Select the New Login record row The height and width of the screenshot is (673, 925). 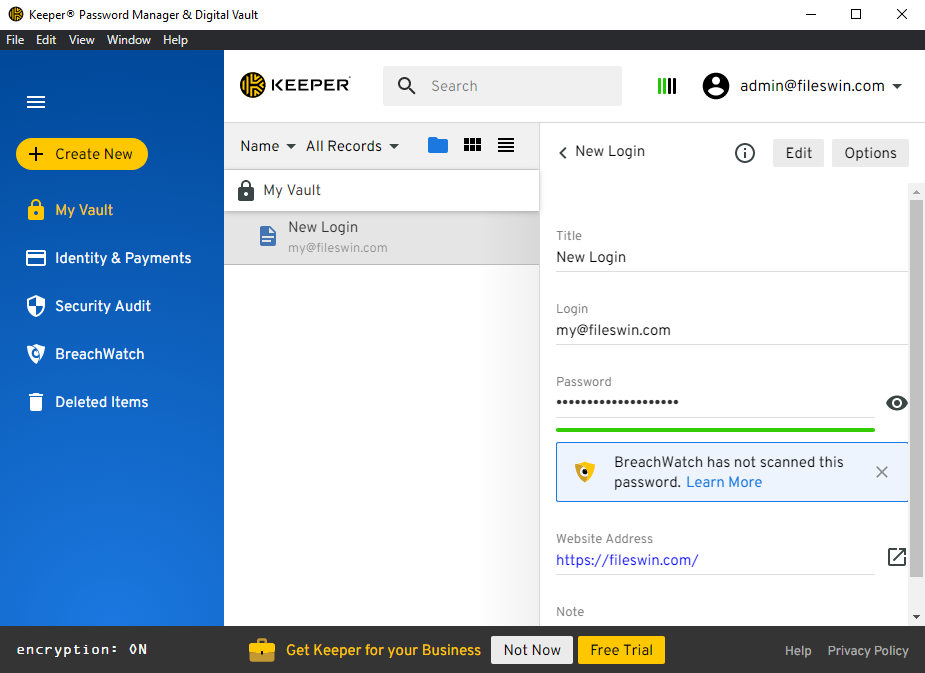click(382, 237)
